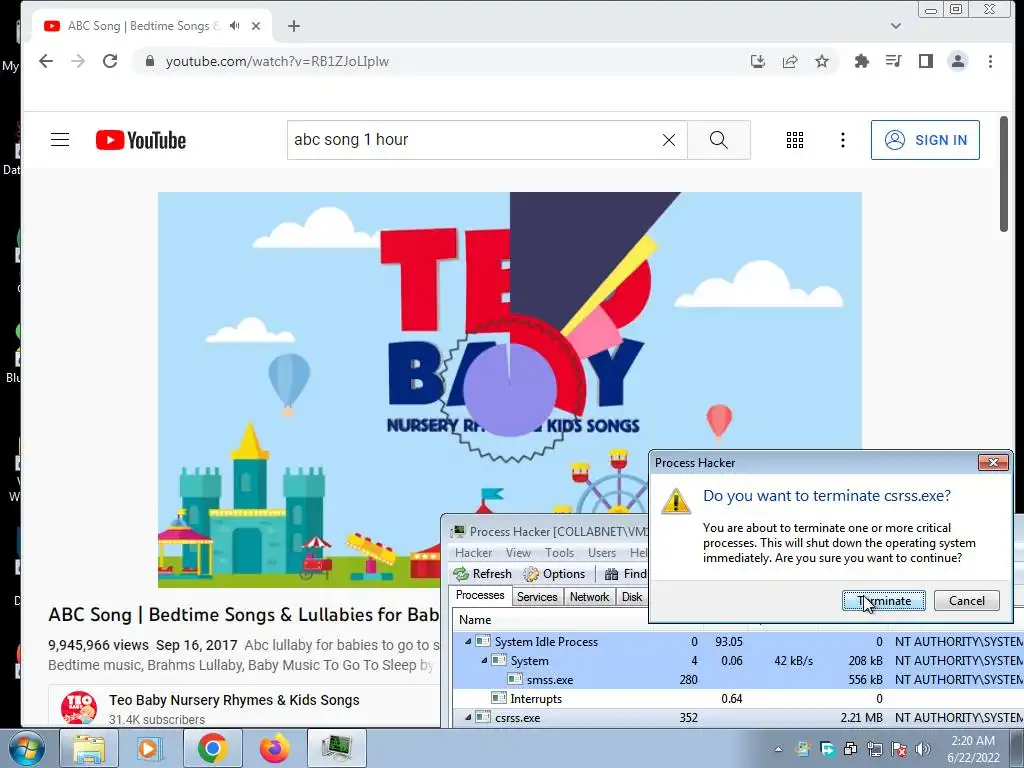Select csrss.exe process row

[738, 718]
